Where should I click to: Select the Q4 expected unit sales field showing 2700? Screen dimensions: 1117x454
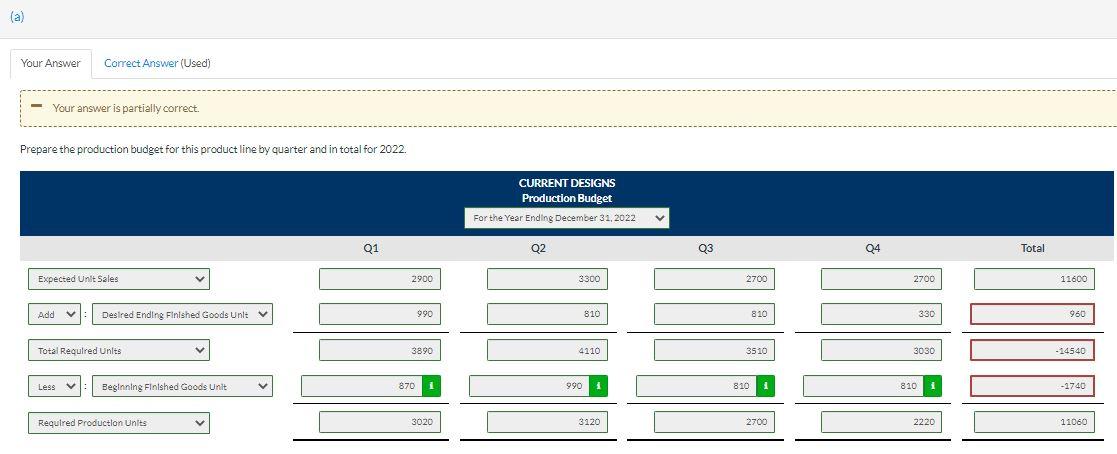(x=881, y=279)
